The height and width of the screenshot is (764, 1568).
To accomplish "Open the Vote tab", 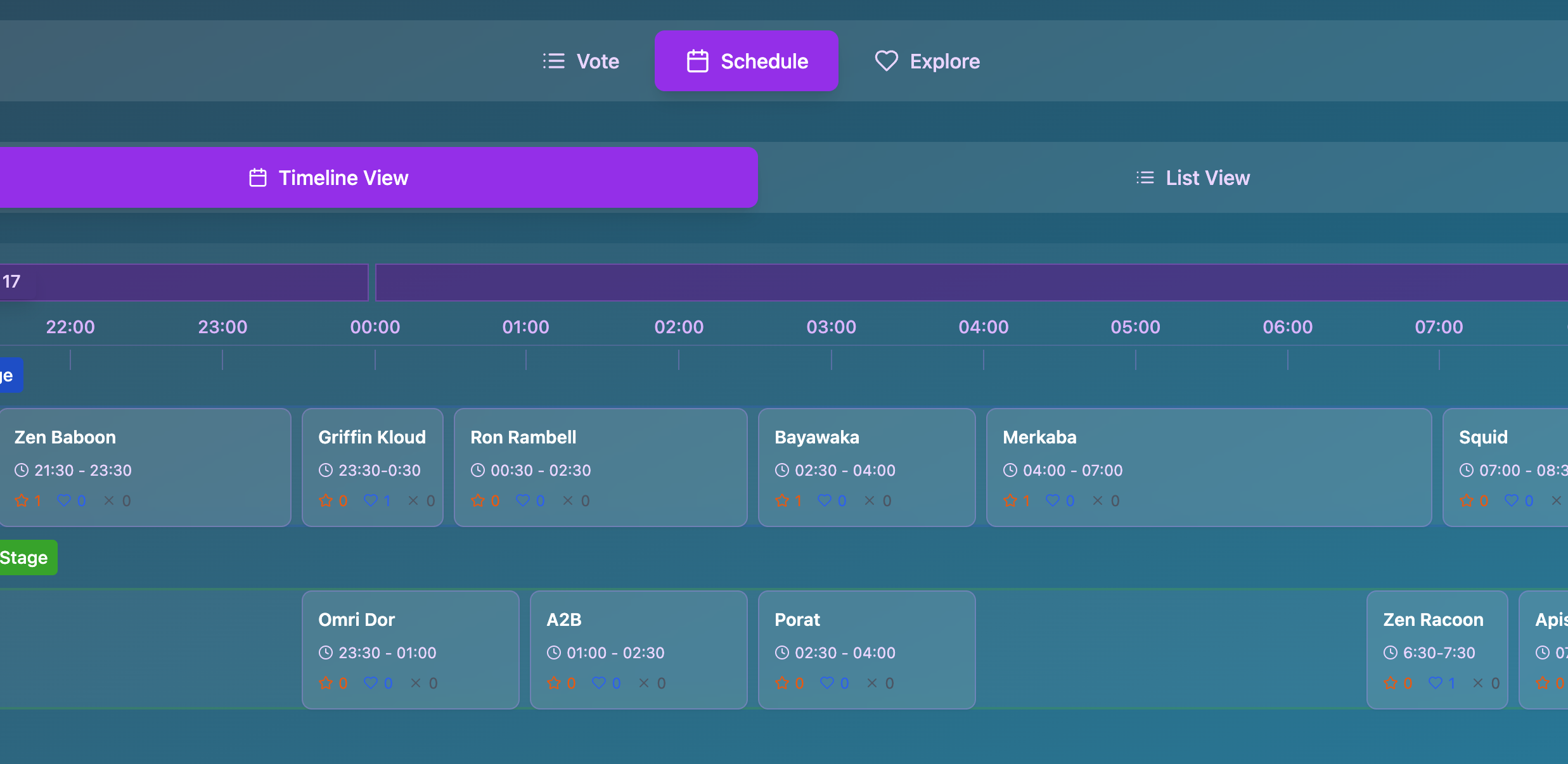I will 581,61.
